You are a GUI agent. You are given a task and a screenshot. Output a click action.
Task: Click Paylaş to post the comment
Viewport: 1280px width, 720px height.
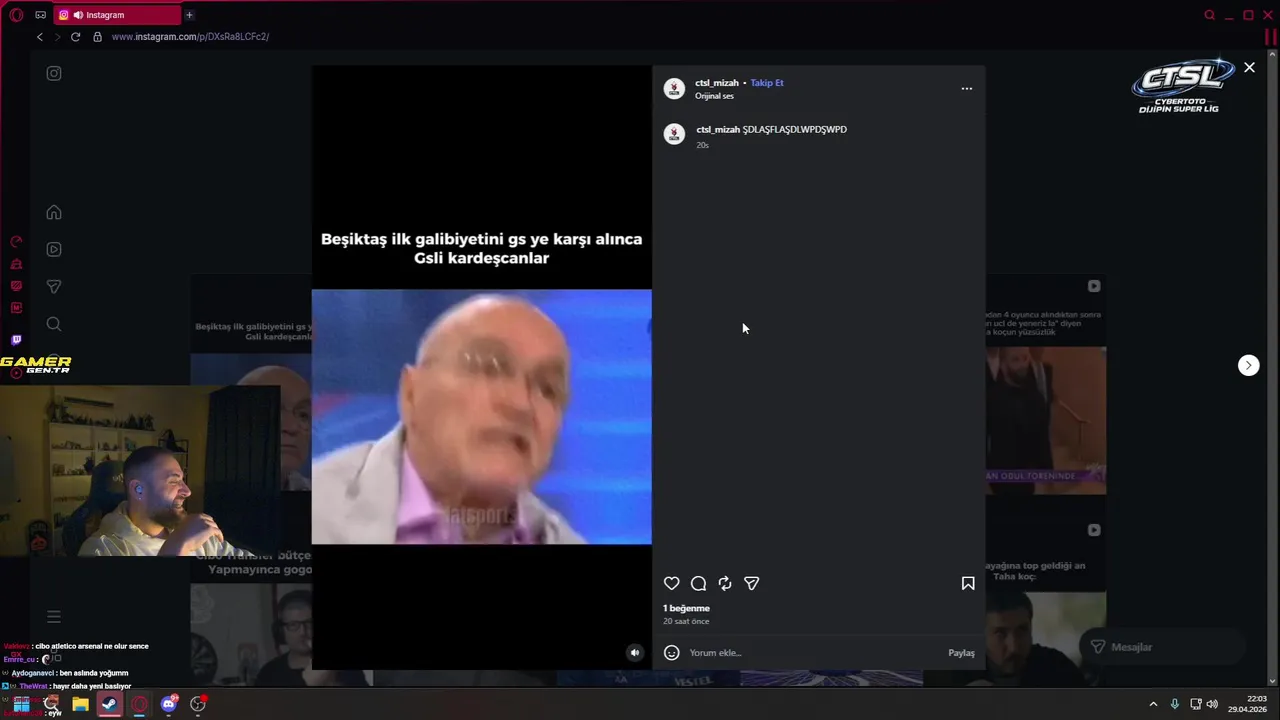[x=961, y=653]
